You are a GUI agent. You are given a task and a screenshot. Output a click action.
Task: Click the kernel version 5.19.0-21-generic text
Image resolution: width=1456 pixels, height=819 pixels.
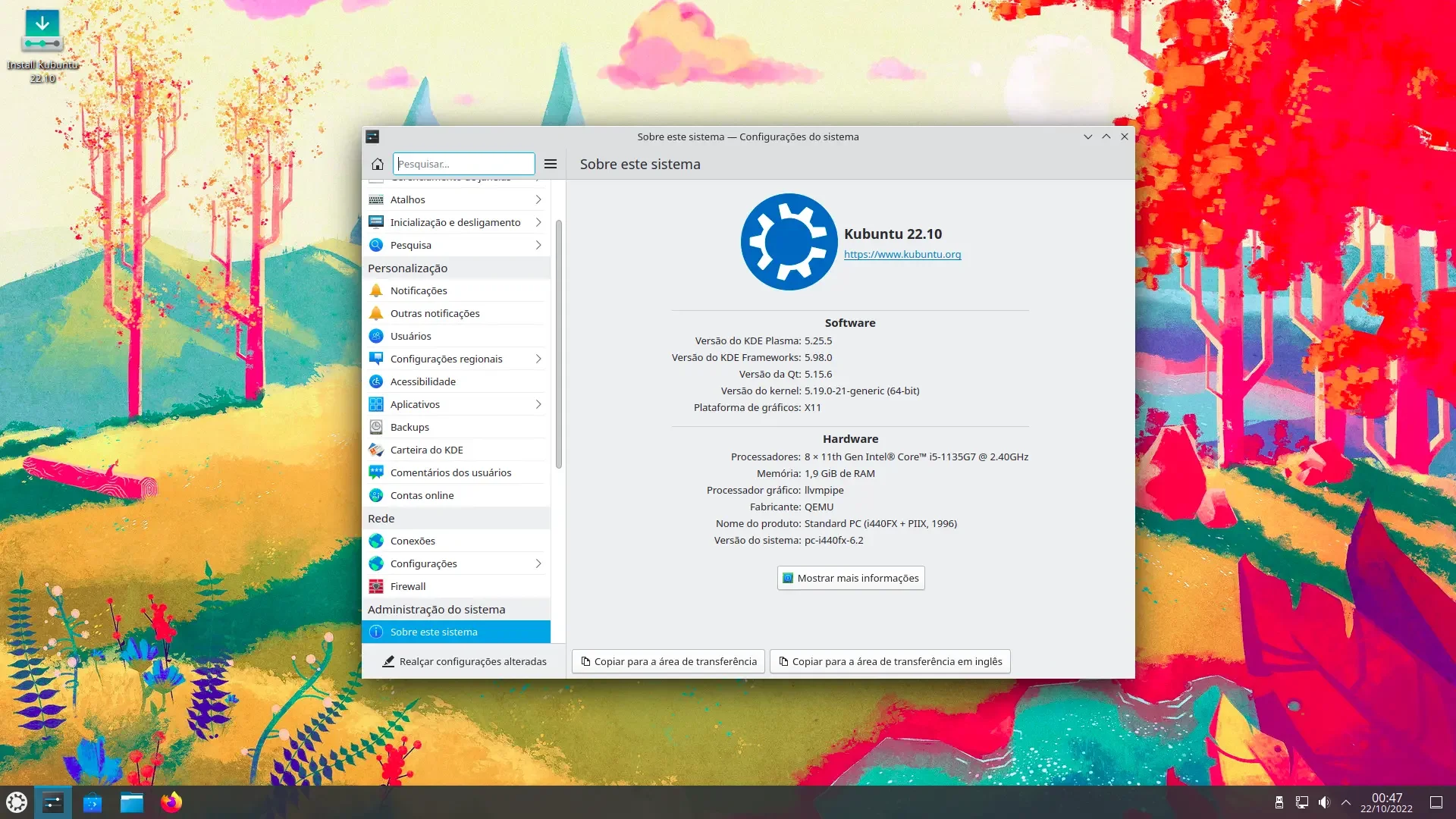pos(862,391)
